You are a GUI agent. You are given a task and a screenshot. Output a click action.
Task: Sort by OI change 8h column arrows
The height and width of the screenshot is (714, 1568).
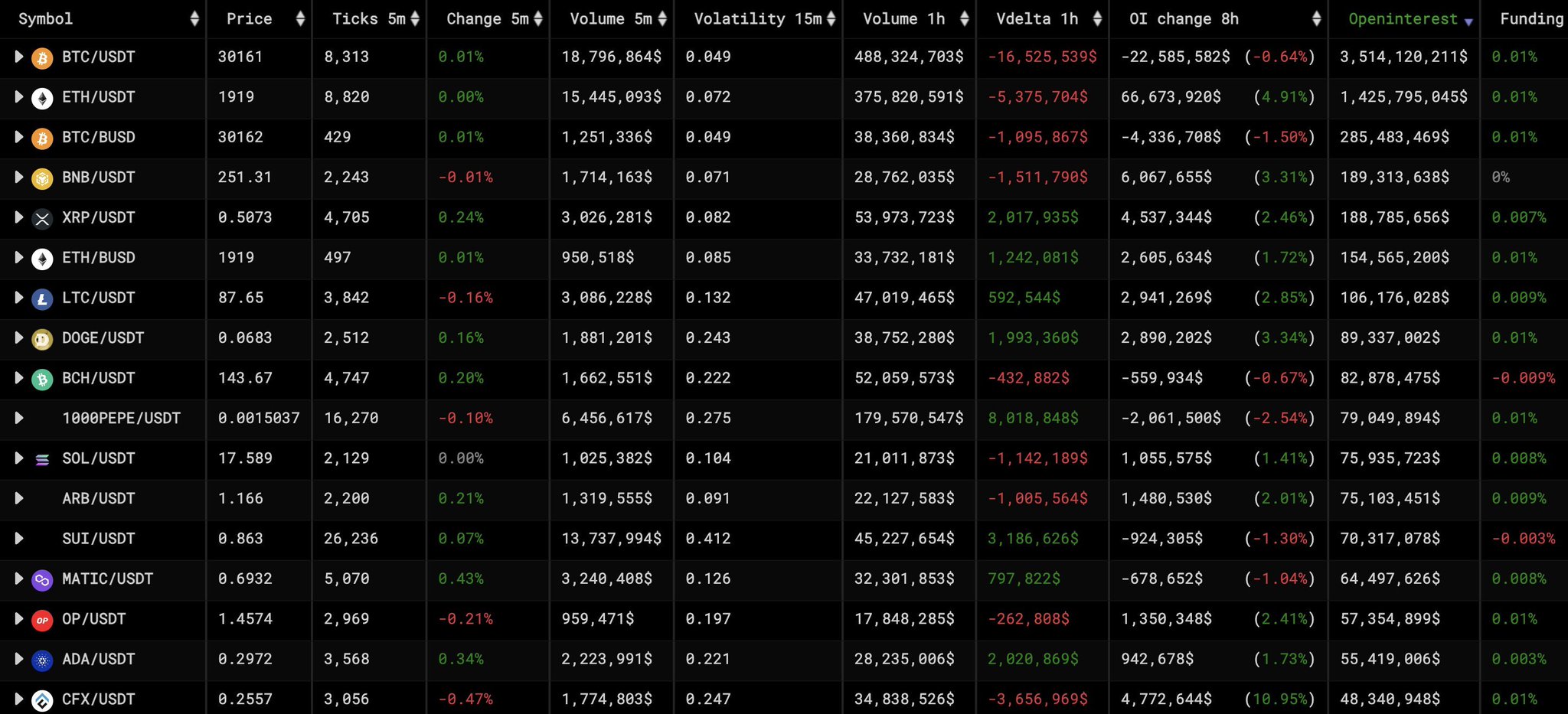(x=1316, y=19)
